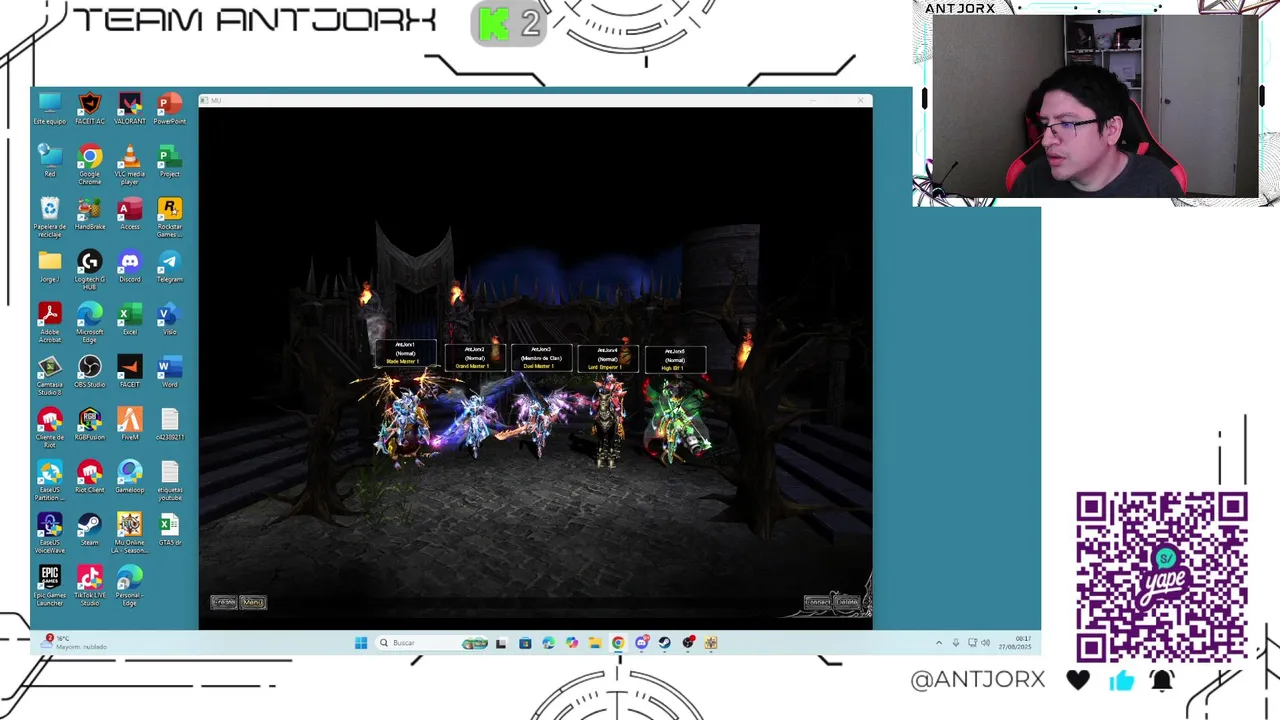
Task: Open File Explorer from the taskbar
Action: pyautogui.click(x=595, y=643)
